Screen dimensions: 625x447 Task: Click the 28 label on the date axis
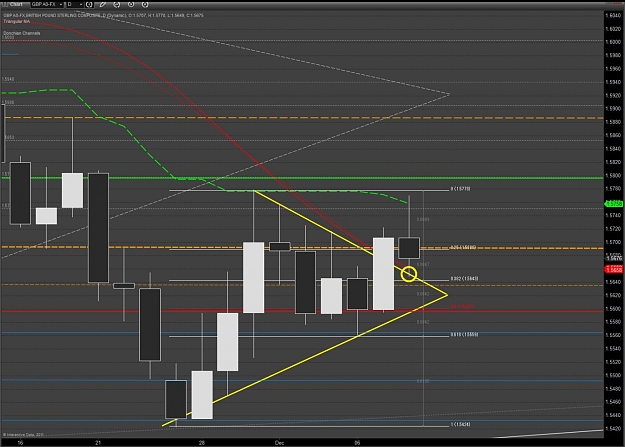click(202, 443)
